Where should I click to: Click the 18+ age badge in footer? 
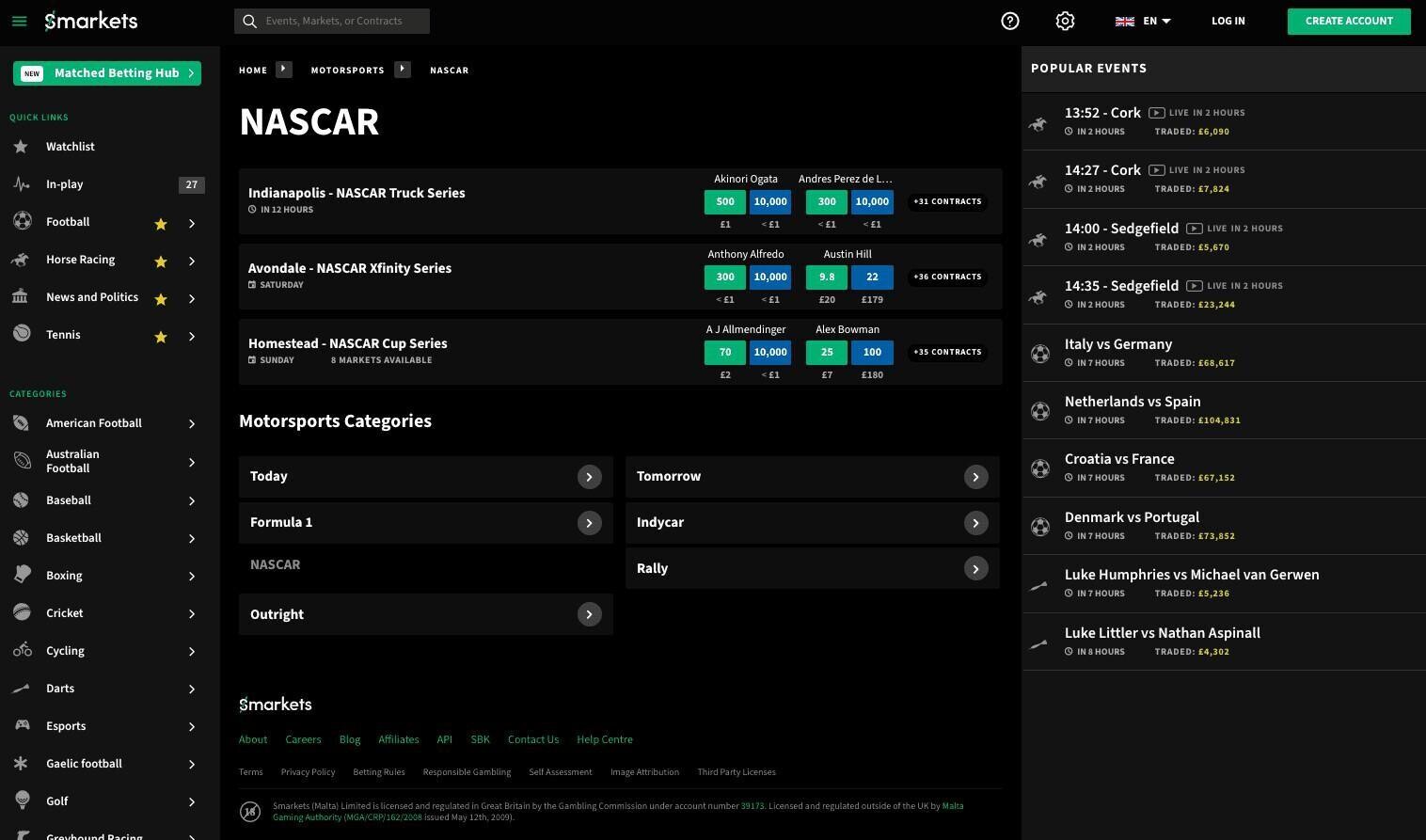tap(250, 812)
